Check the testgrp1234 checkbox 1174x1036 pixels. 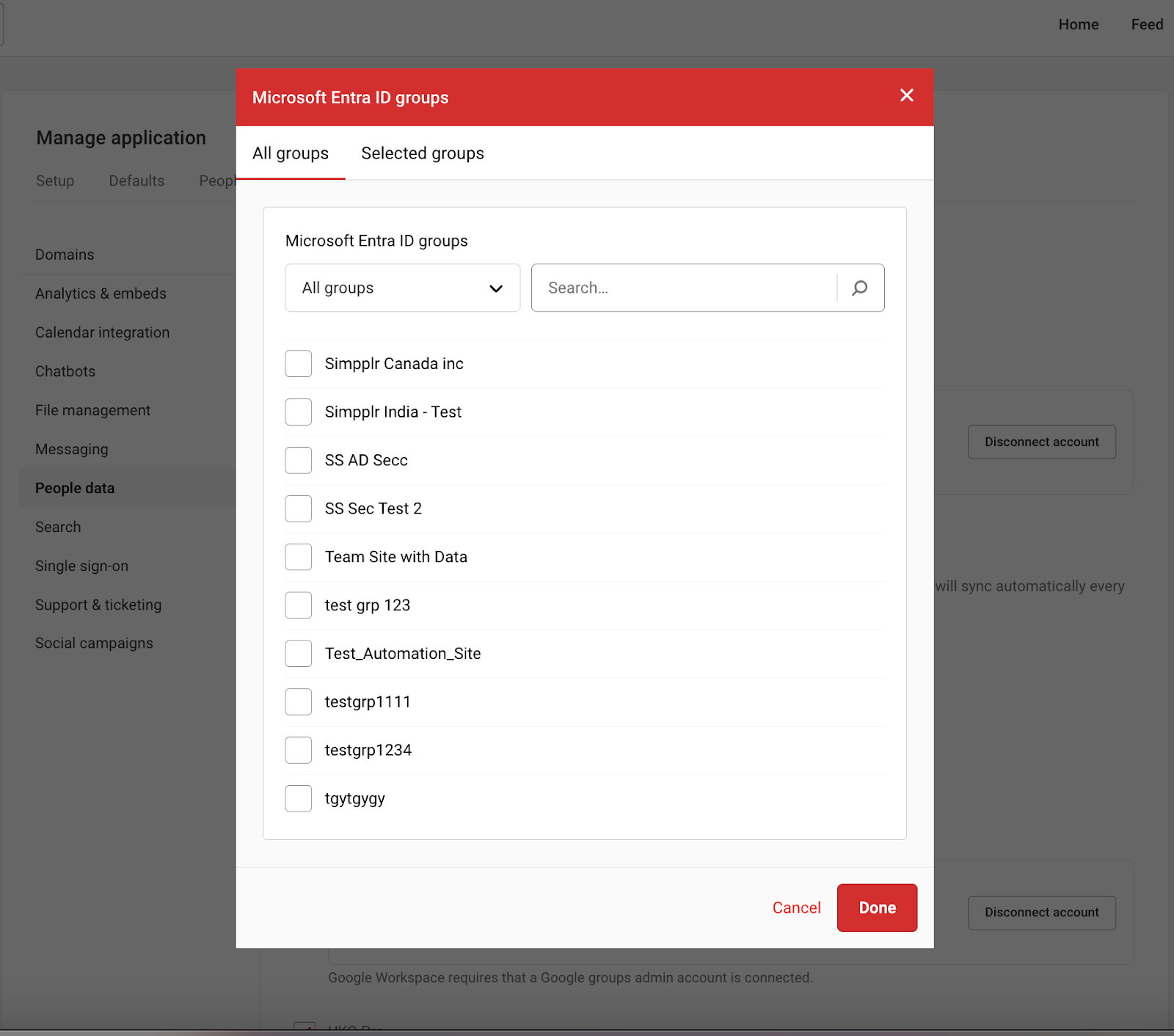click(x=299, y=751)
